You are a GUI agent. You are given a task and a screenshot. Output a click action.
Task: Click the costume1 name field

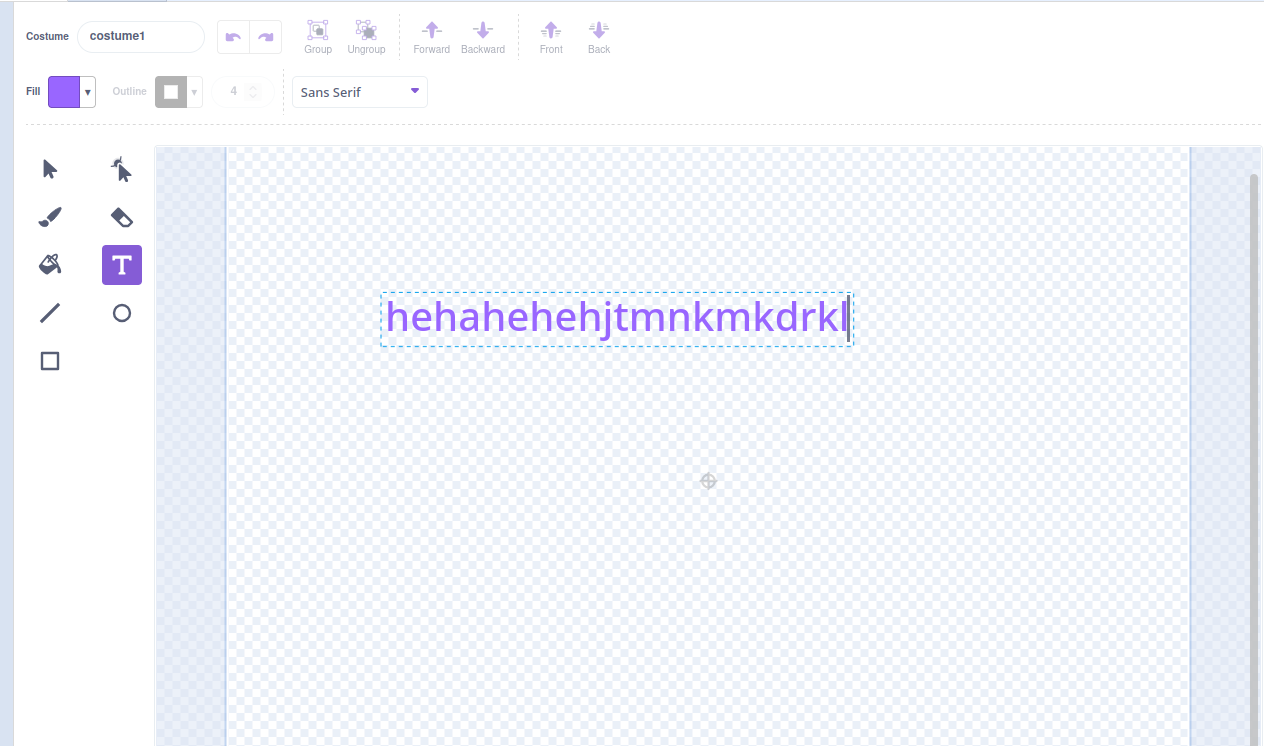tap(140, 37)
